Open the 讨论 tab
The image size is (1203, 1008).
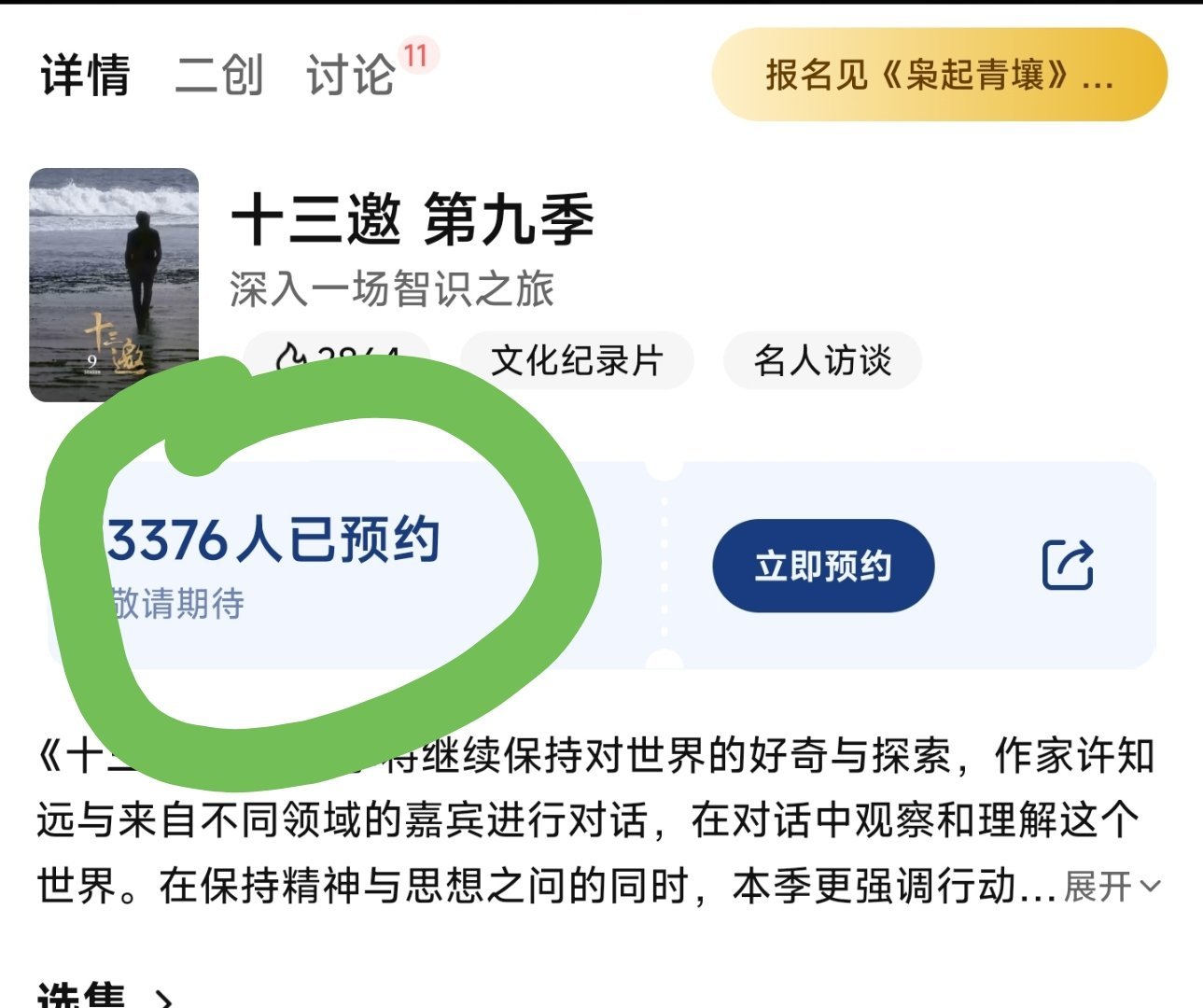(x=350, y=75)
